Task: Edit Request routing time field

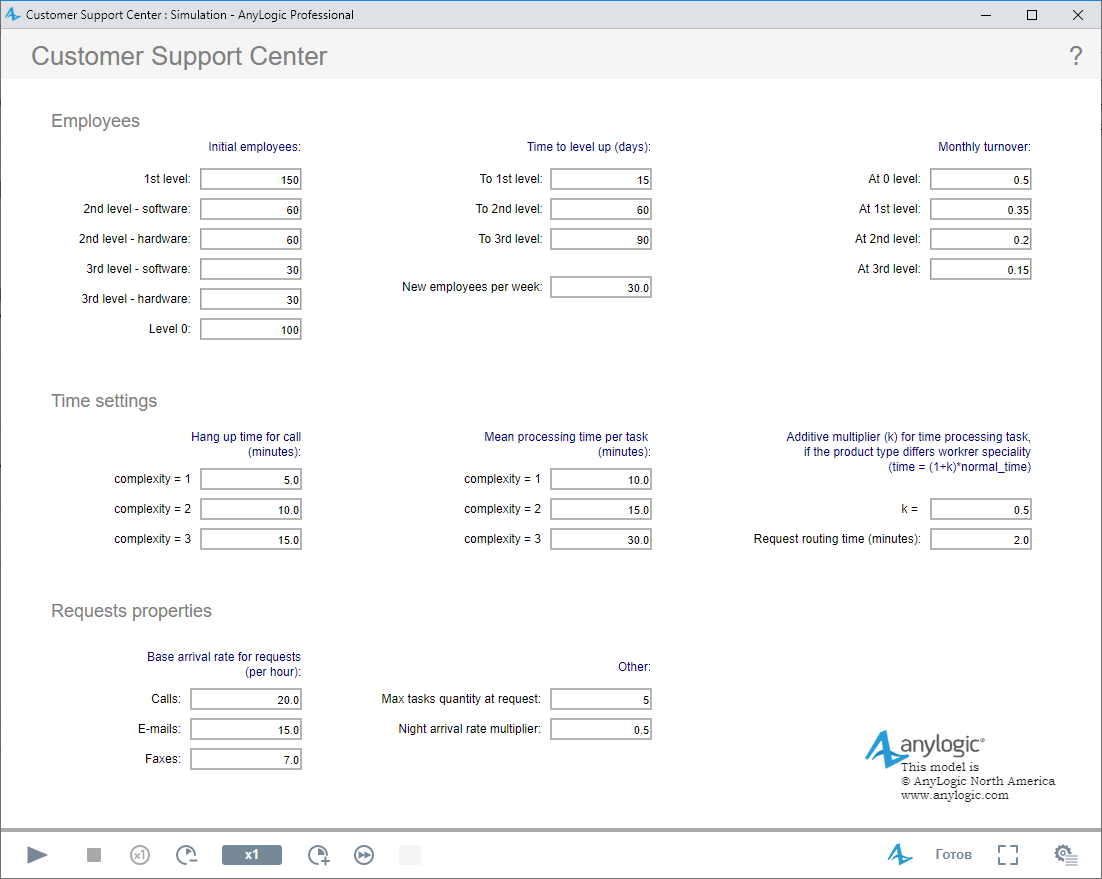Action: coord(981,540)
